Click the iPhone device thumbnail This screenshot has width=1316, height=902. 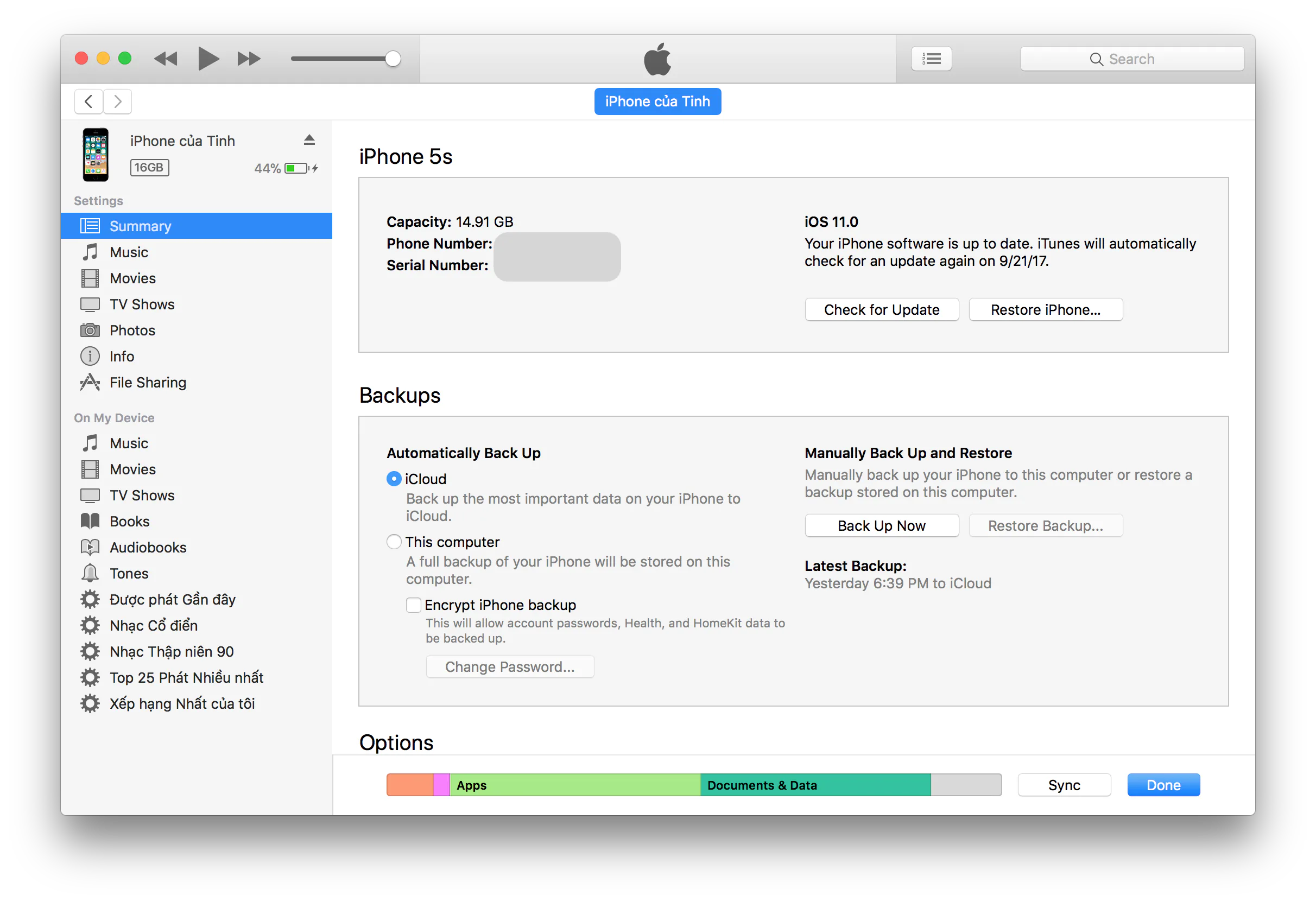coord(96,155)
